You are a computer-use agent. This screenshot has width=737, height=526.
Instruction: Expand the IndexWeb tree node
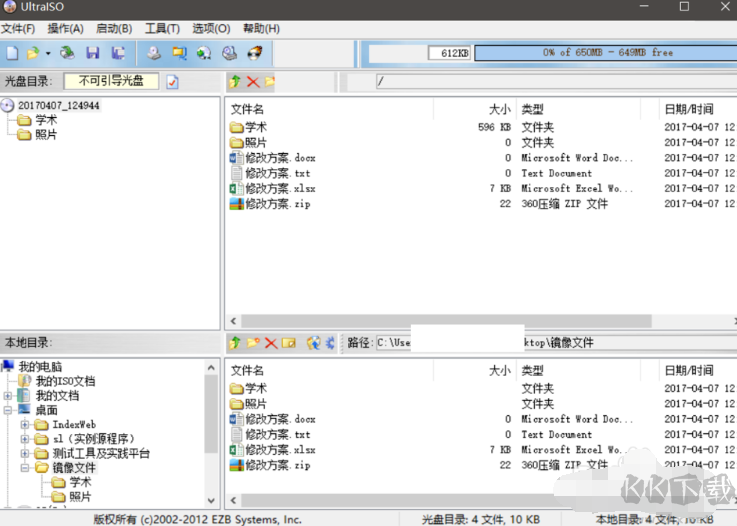pos(25,425)
